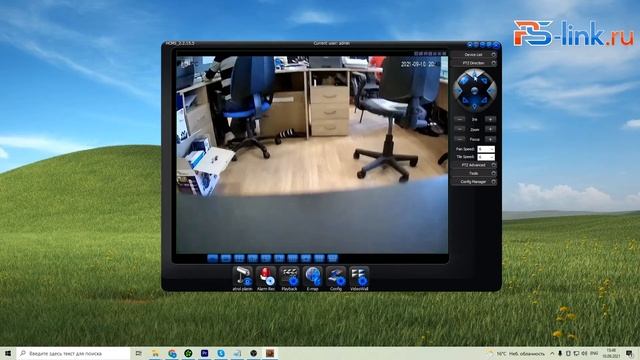Select the ninth layout button under video
Viewport: 640px width, 360px height.
tap(319, 258)
